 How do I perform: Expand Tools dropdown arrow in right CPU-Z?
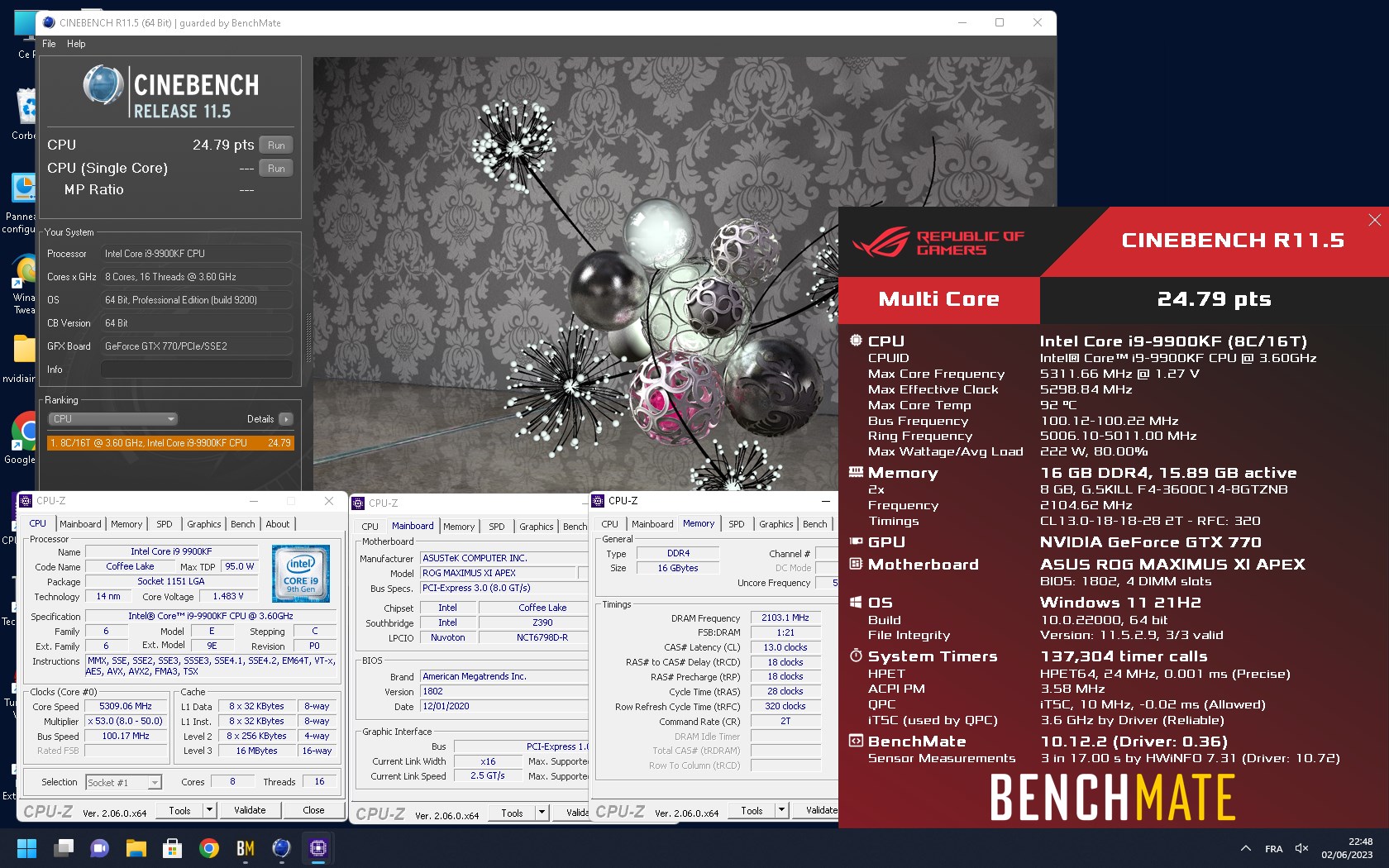781,810
